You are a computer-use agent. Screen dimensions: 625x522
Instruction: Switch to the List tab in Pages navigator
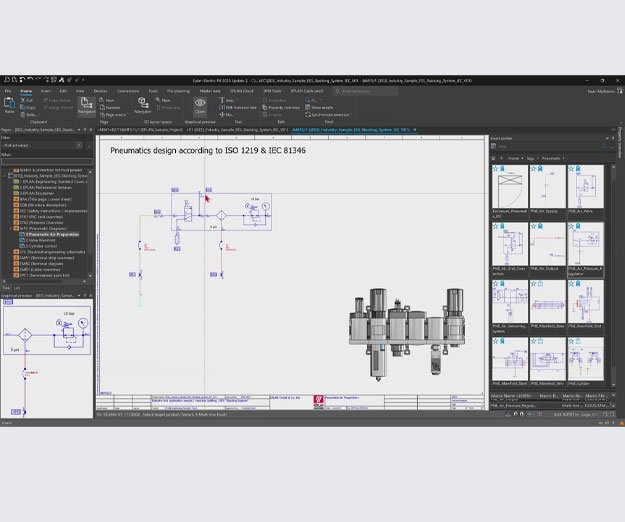tap(17, 288)
